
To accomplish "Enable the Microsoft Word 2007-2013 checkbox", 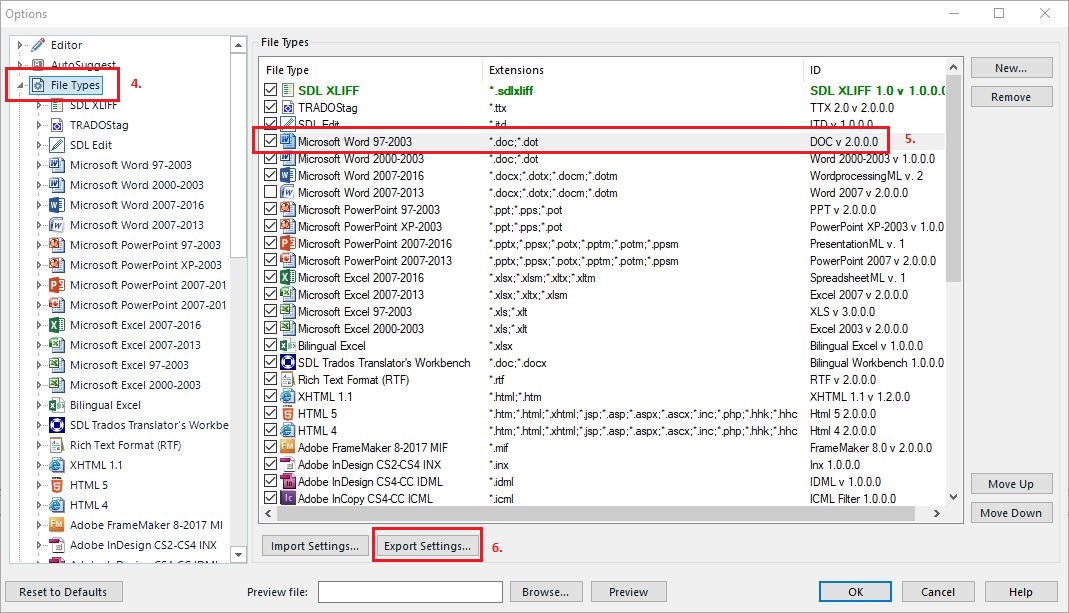I will click(x=271, y=192).
